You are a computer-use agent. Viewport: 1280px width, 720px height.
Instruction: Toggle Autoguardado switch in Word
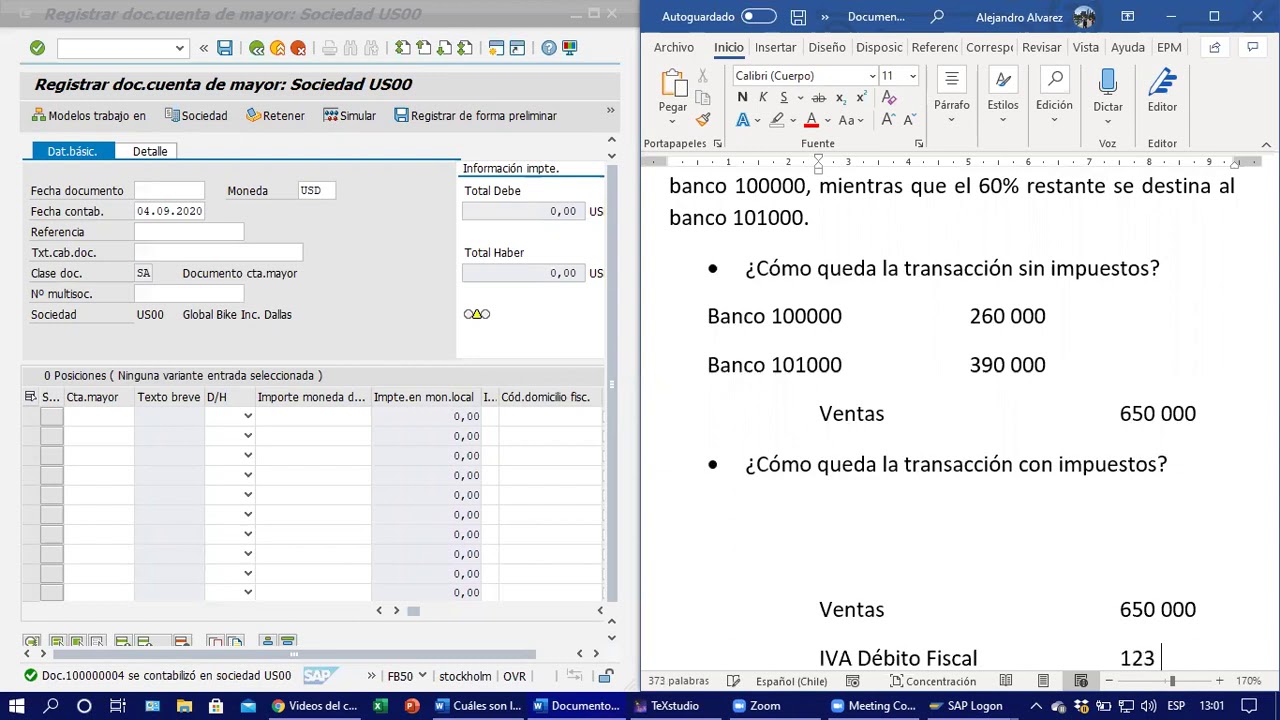tap(758, 17)
